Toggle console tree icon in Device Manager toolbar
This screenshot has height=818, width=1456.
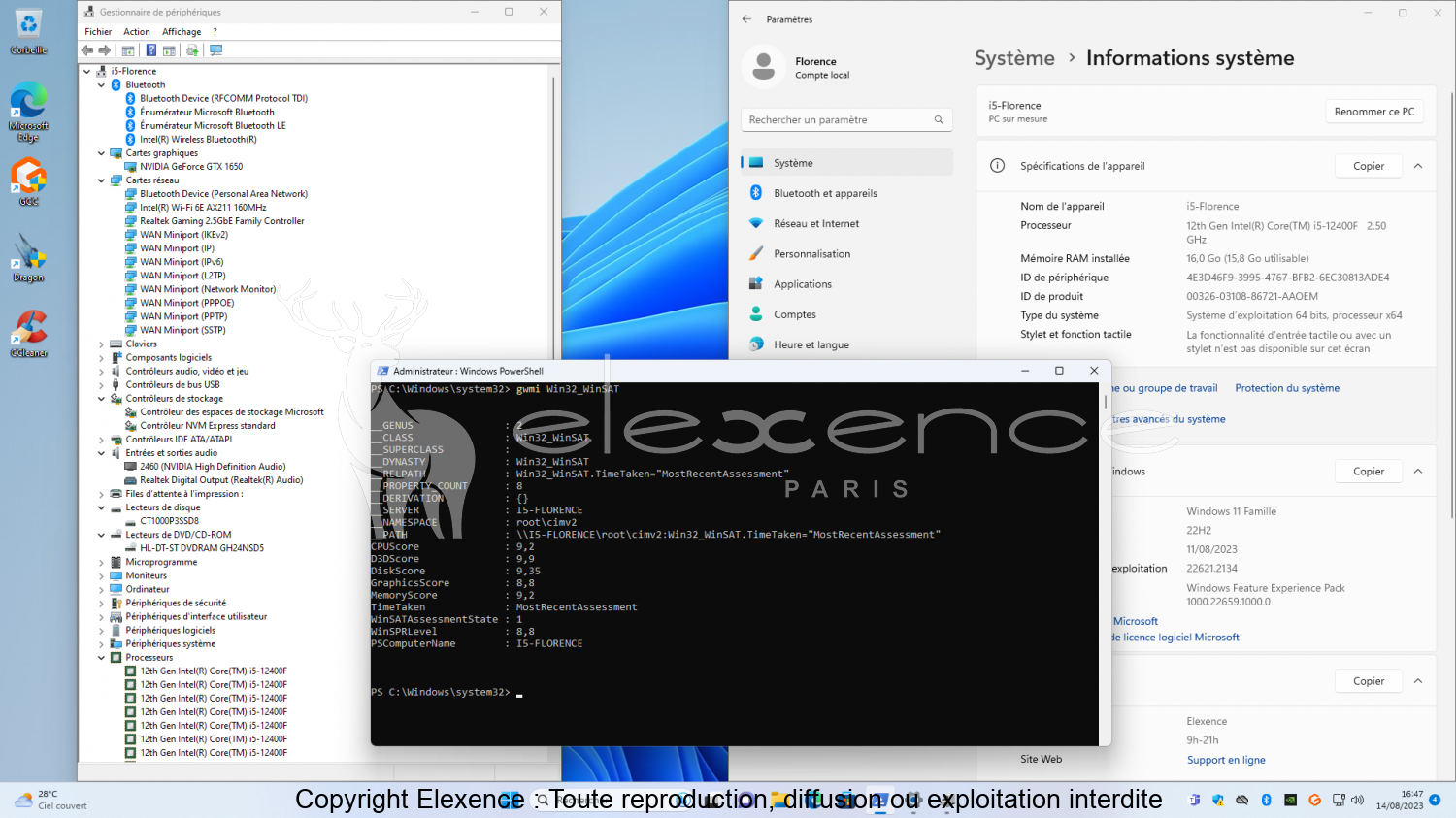pyautogui.click(x=127, y=50)
